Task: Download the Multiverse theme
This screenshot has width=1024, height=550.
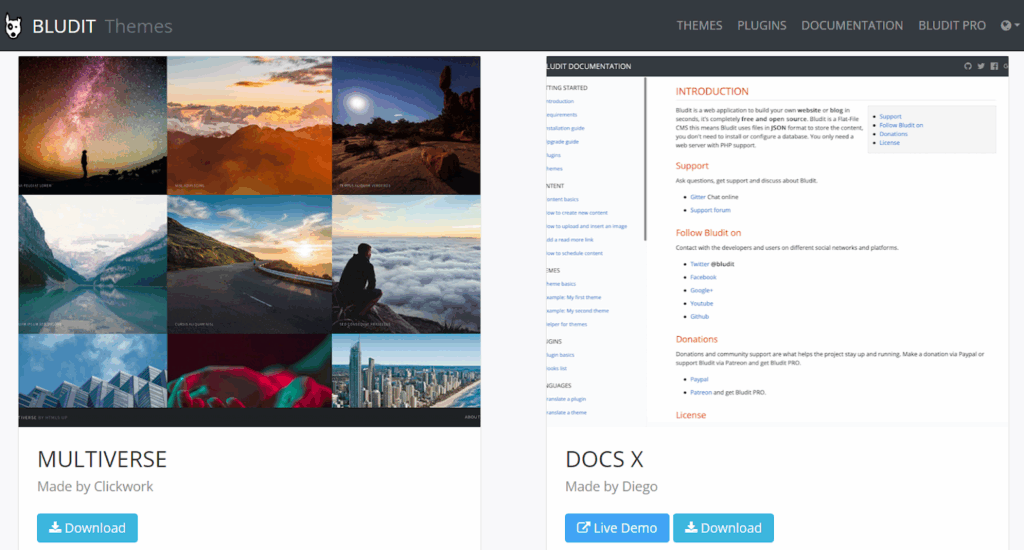Action: click(87, 528)
